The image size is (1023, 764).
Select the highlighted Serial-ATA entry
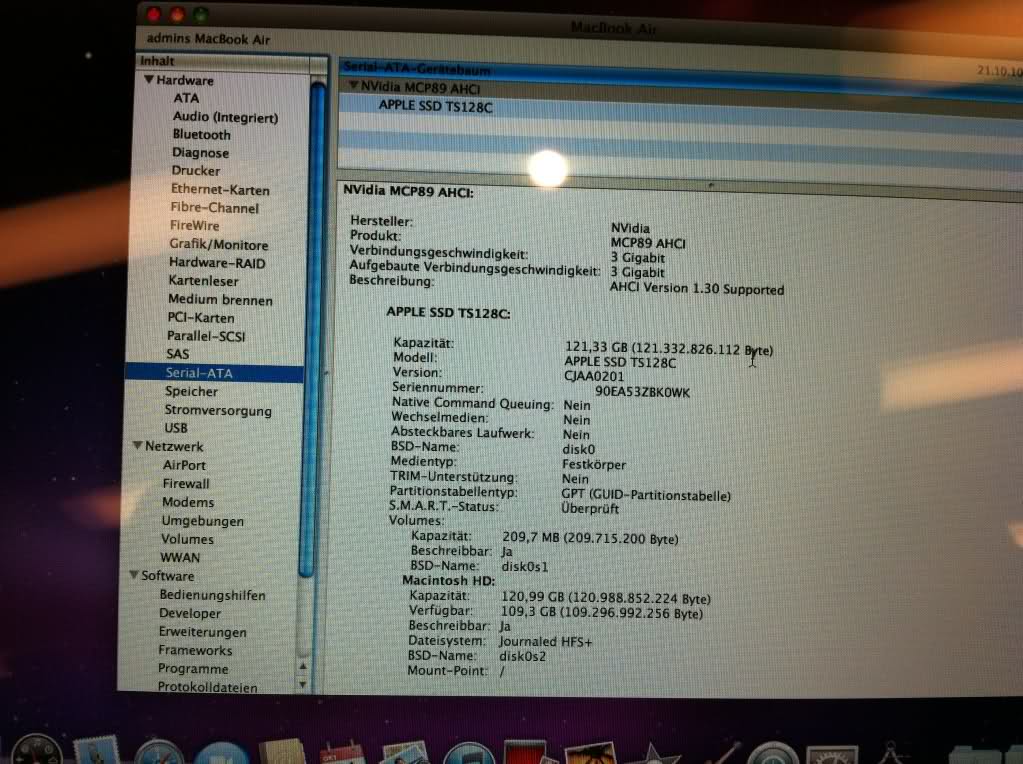214,373
